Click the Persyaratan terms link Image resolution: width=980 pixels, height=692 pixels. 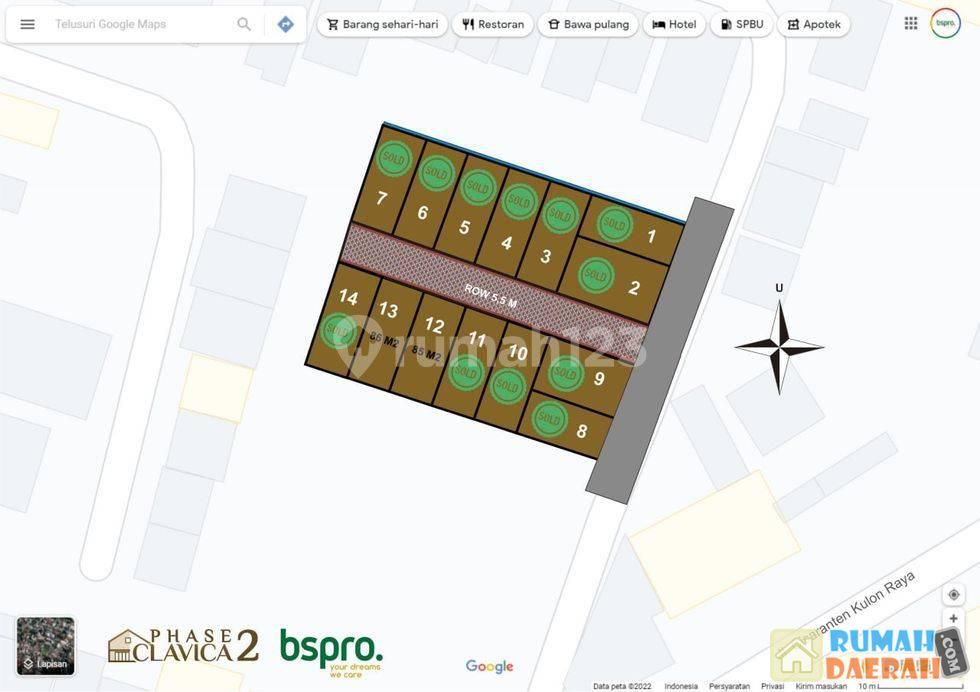click(x=729, y=686)
